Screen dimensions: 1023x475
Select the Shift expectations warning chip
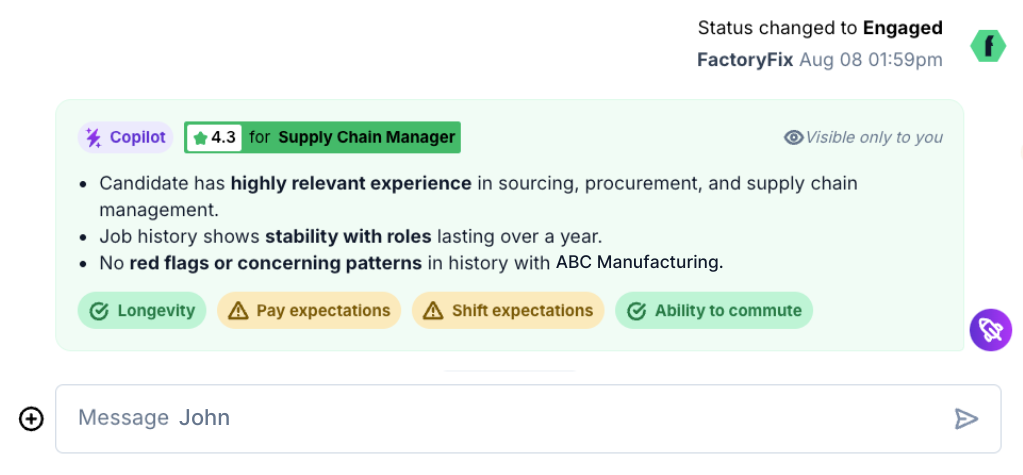coord(508,311)
